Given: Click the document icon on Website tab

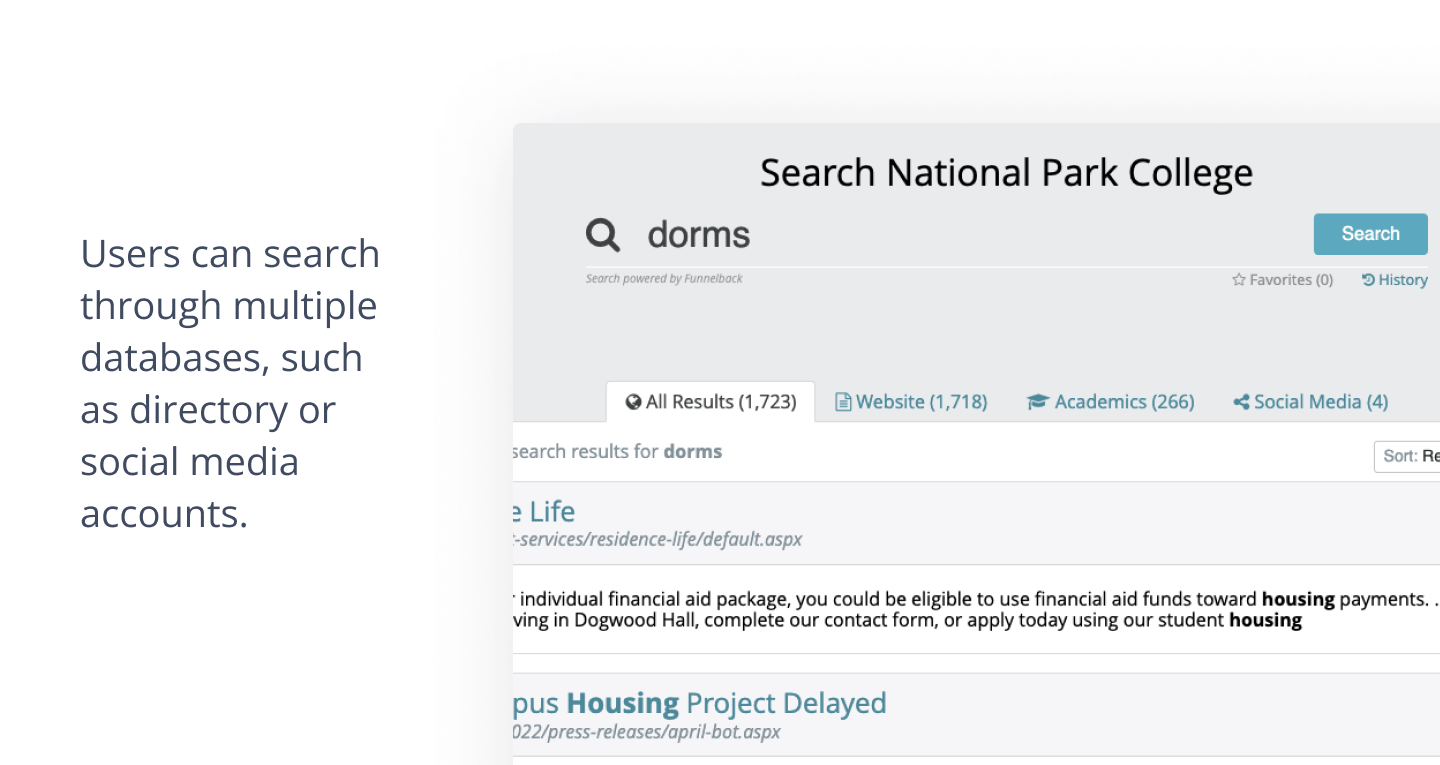Looking at the screenshot, I should pos(843,402).
